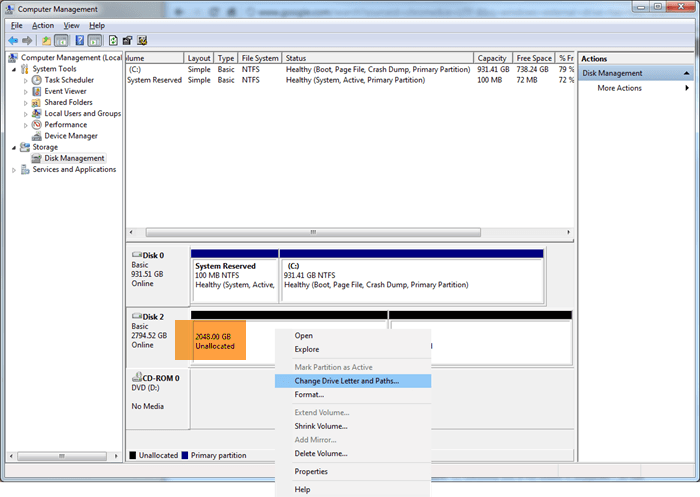Expand the More Actions submenu arrow
The image size is (700, 497).
687,88
